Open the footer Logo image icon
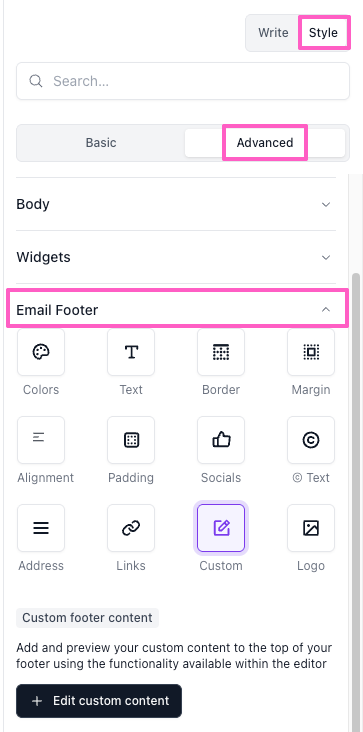Image resolution: width=363 pixels, height=732 pixels. (311, 528)
